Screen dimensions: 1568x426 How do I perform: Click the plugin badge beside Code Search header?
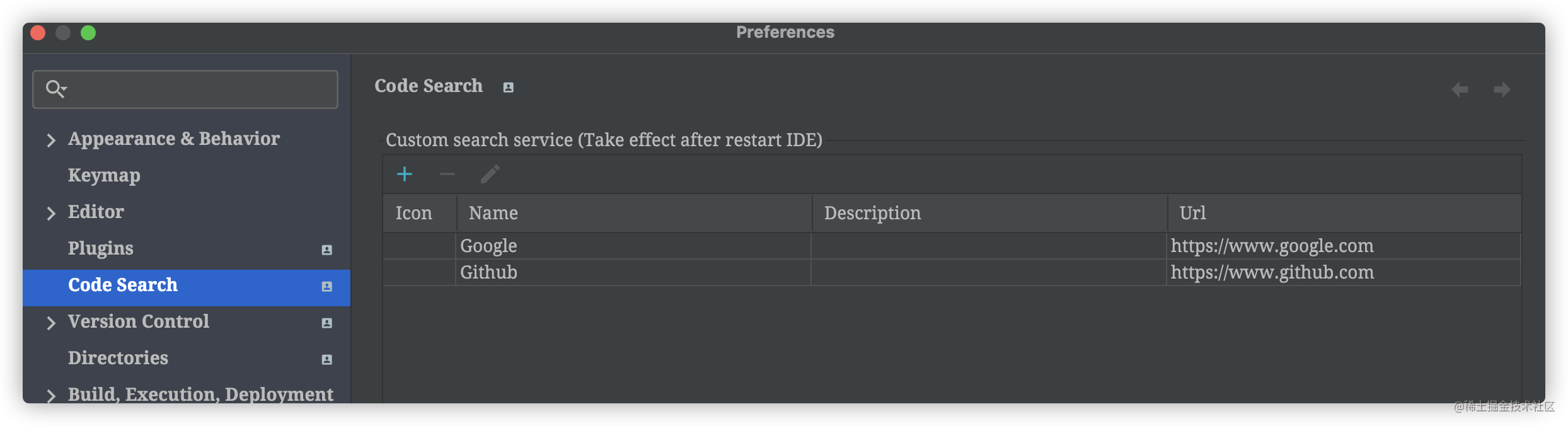[508, 86]
